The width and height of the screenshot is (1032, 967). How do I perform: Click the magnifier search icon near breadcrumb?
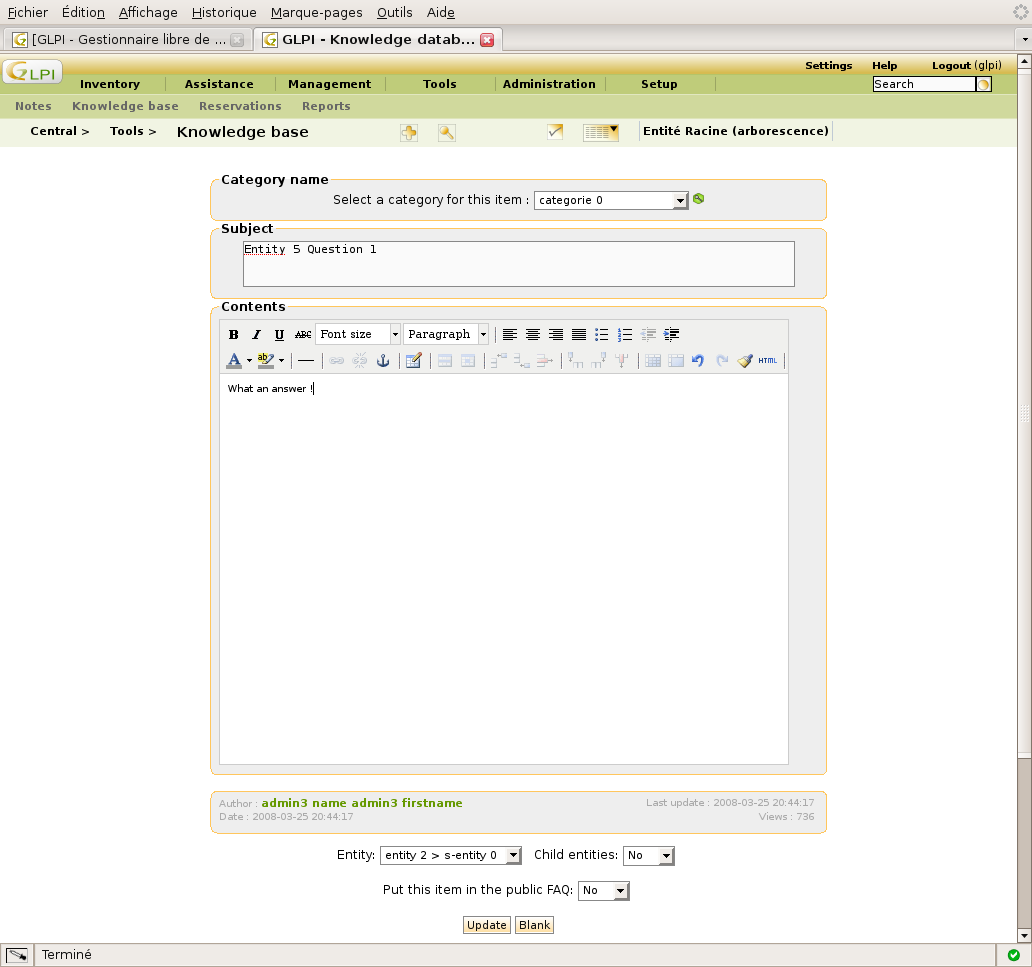tap(447, 132)
